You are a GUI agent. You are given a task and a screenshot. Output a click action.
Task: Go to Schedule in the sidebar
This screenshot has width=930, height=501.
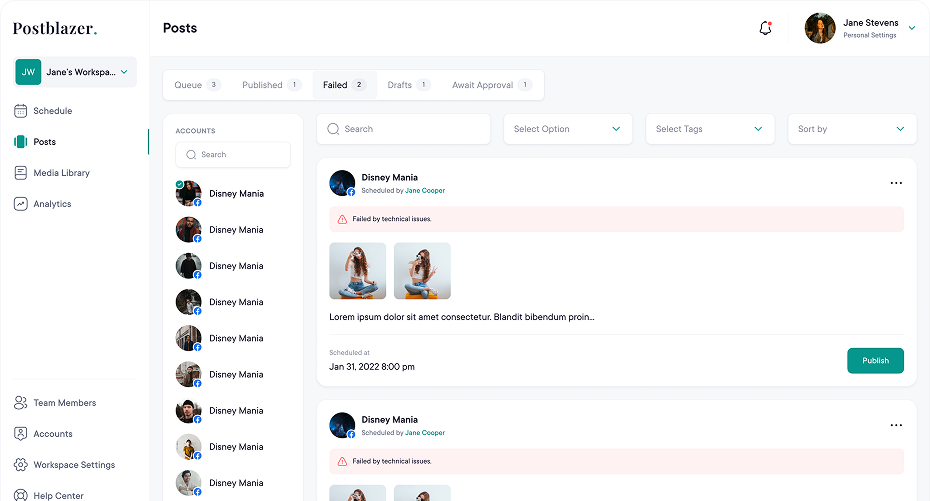[x=53, y=111]
